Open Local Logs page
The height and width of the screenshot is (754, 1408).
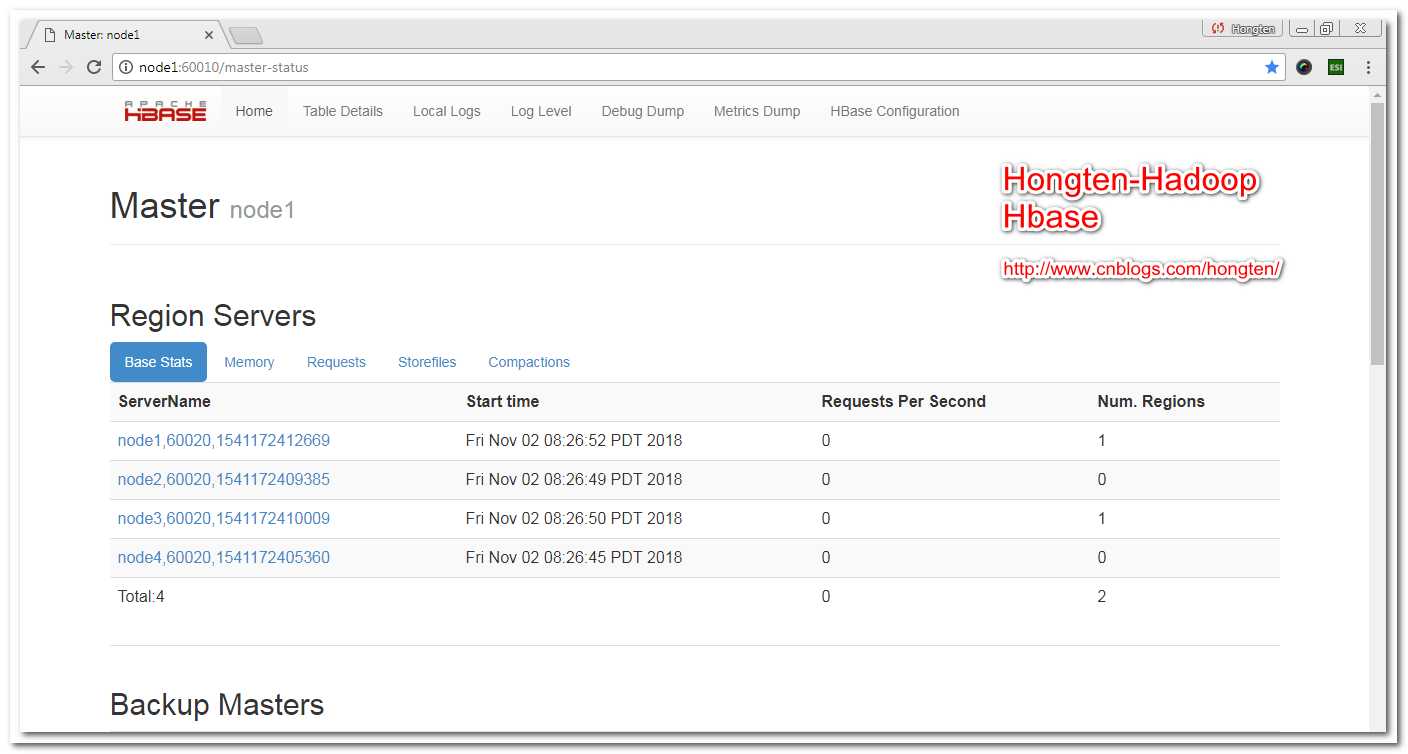pyautogui.click(x=447, y=111)
